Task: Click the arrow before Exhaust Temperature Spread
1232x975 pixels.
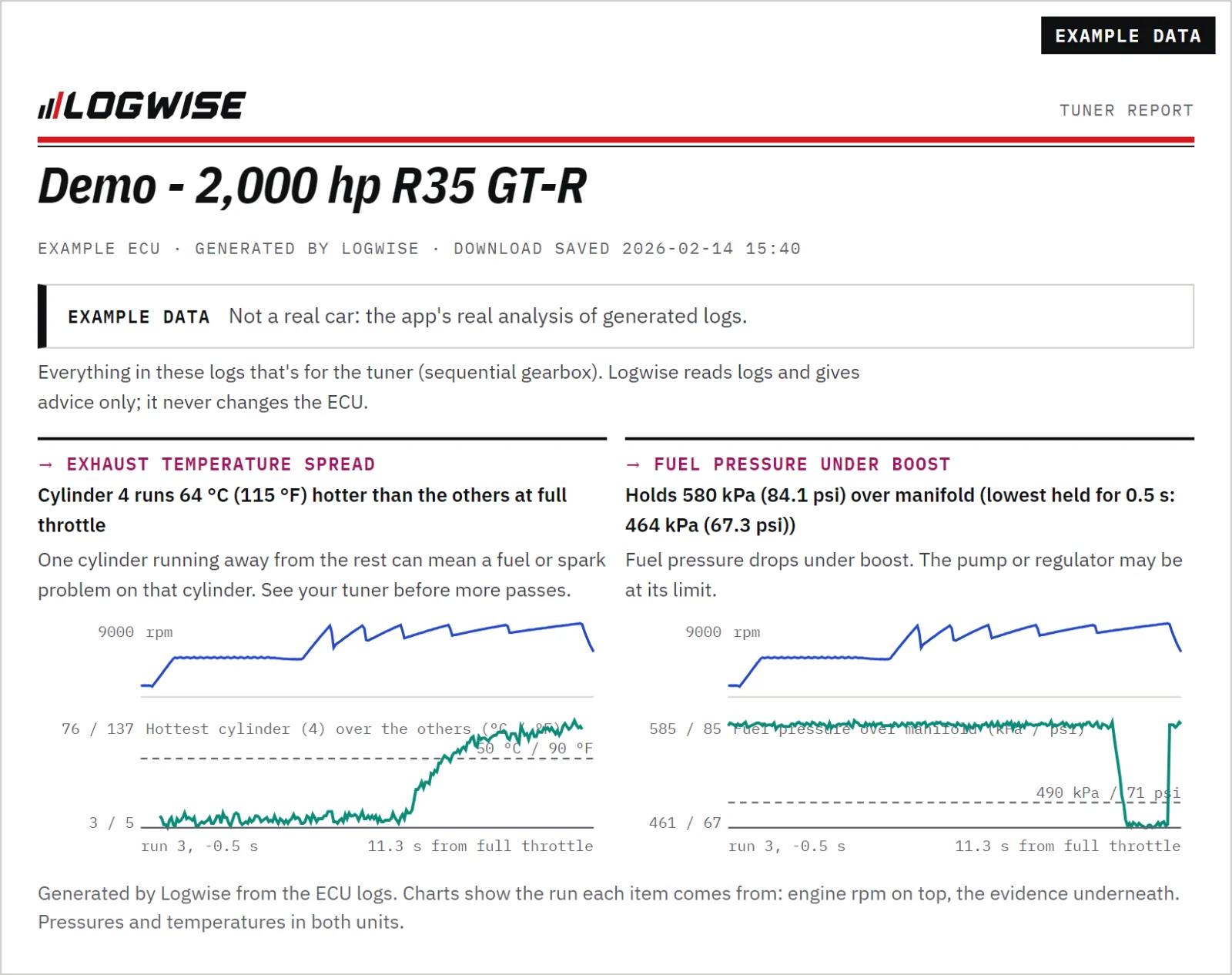Action: click(x=45, y=464)
